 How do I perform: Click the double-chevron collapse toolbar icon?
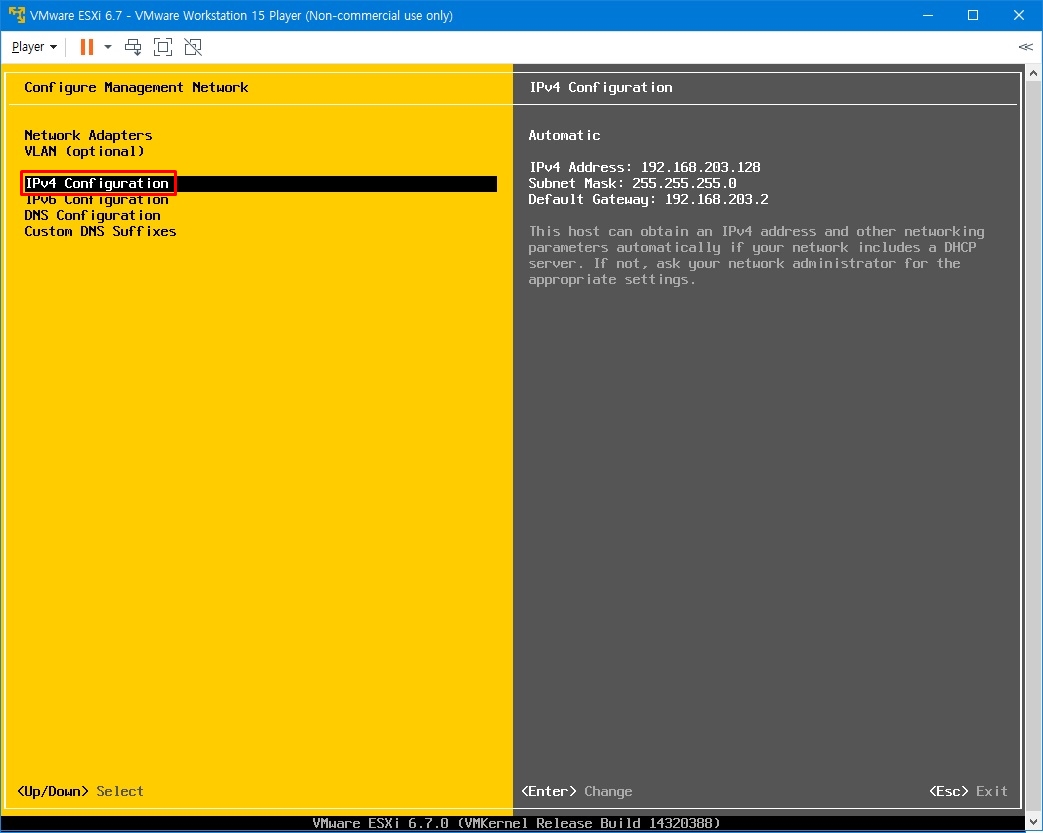coord(1025,47)
